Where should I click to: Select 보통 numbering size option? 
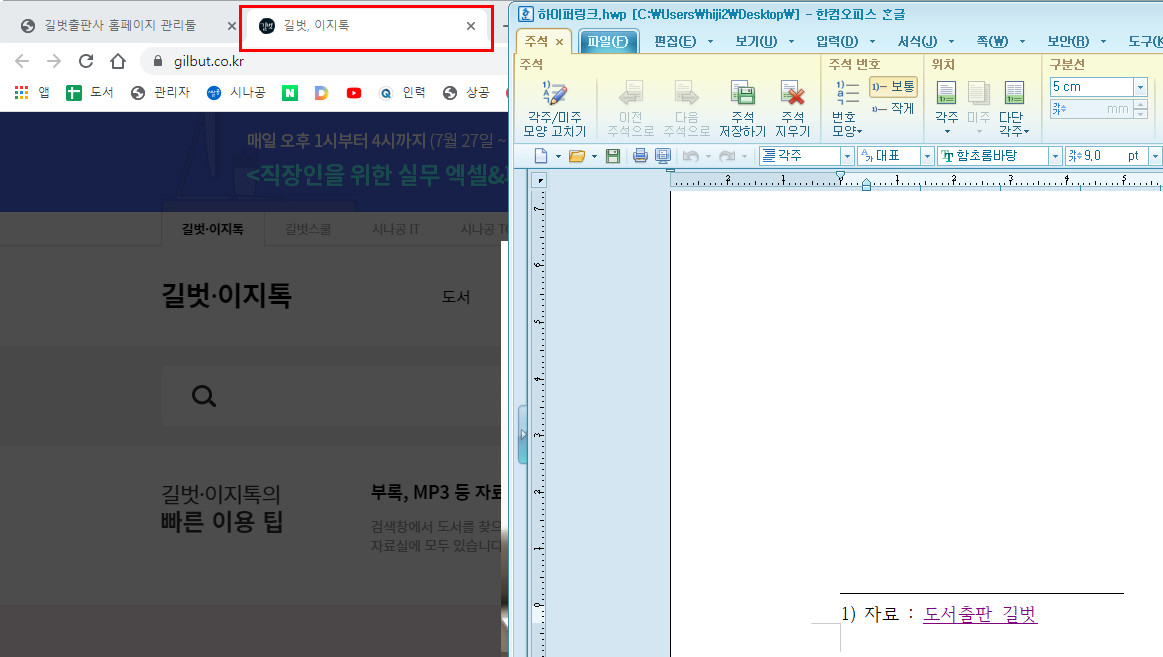coord(893,87)
